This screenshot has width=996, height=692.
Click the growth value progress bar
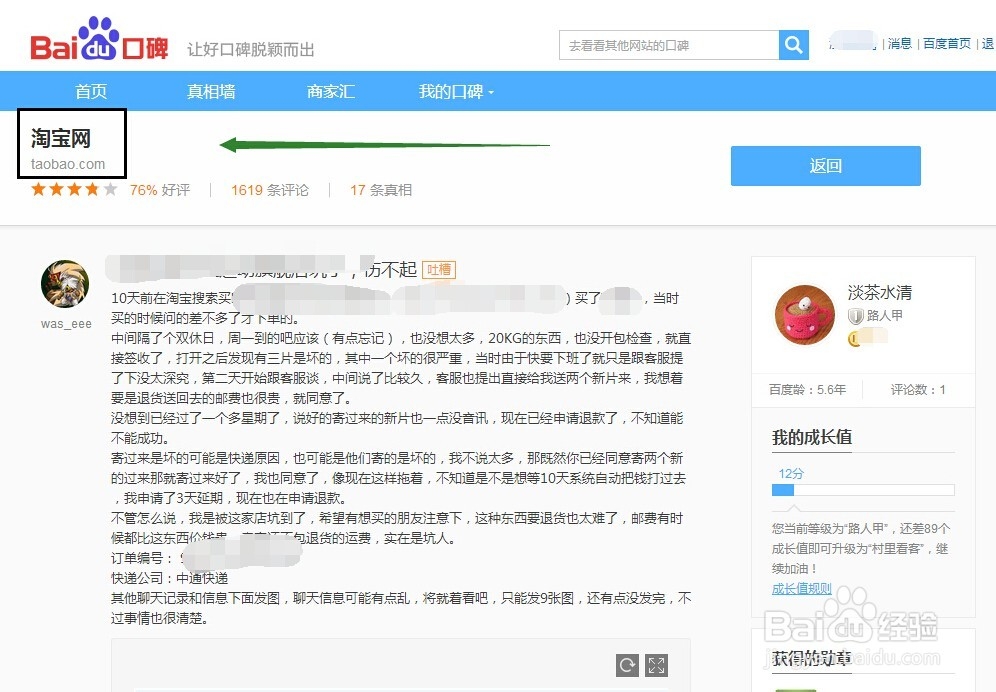pyautogui.click(x=863, y=490)
